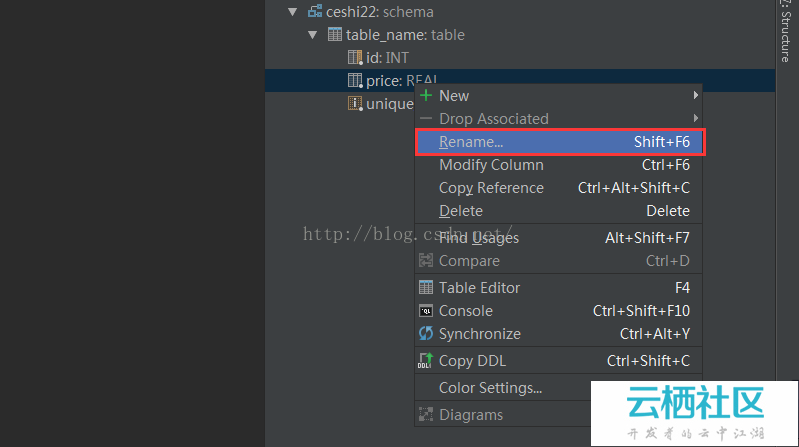
Task: Click the Console QL icon
Action: (426, 311)
